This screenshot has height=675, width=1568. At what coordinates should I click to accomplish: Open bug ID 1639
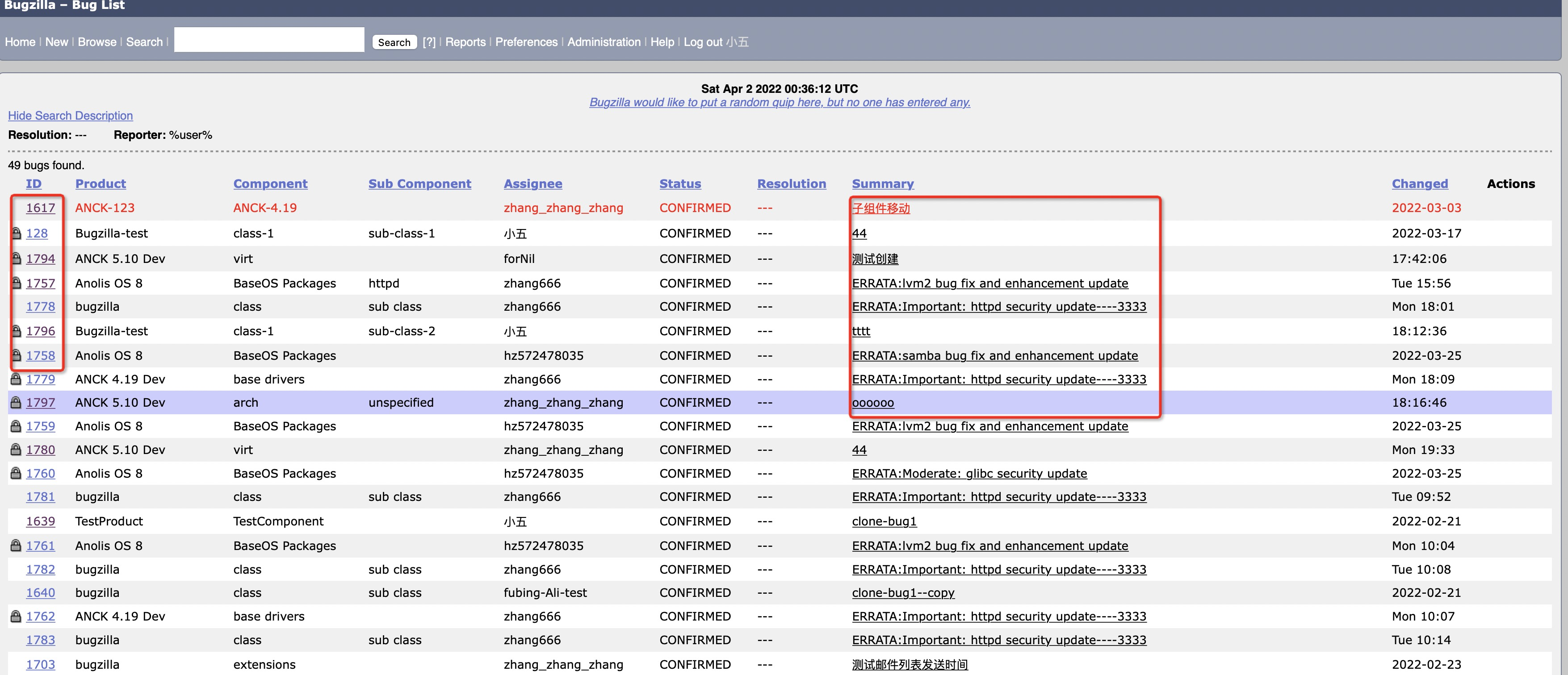tap(40, 521)
